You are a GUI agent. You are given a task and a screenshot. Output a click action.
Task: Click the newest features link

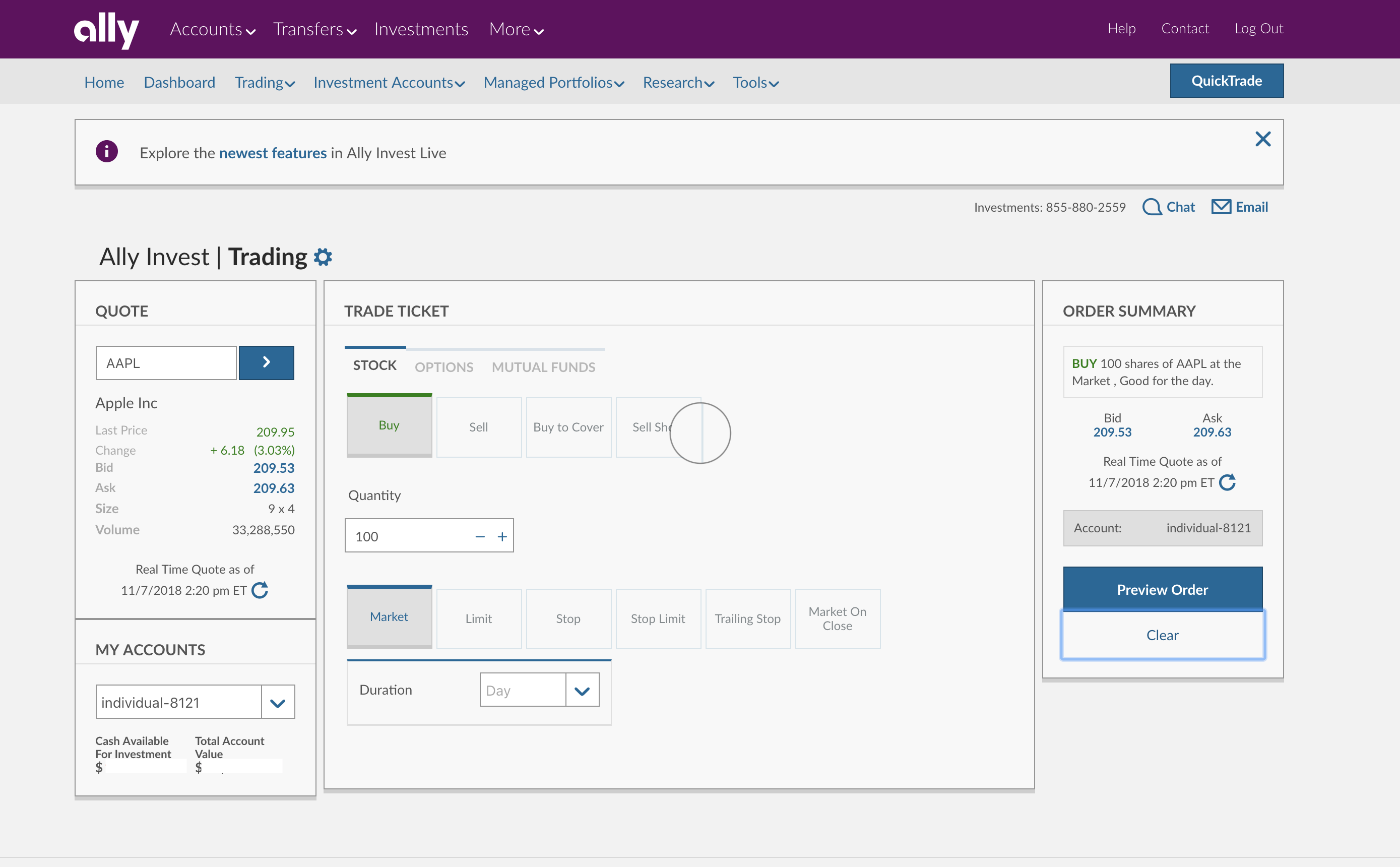[x=272, y=153]
